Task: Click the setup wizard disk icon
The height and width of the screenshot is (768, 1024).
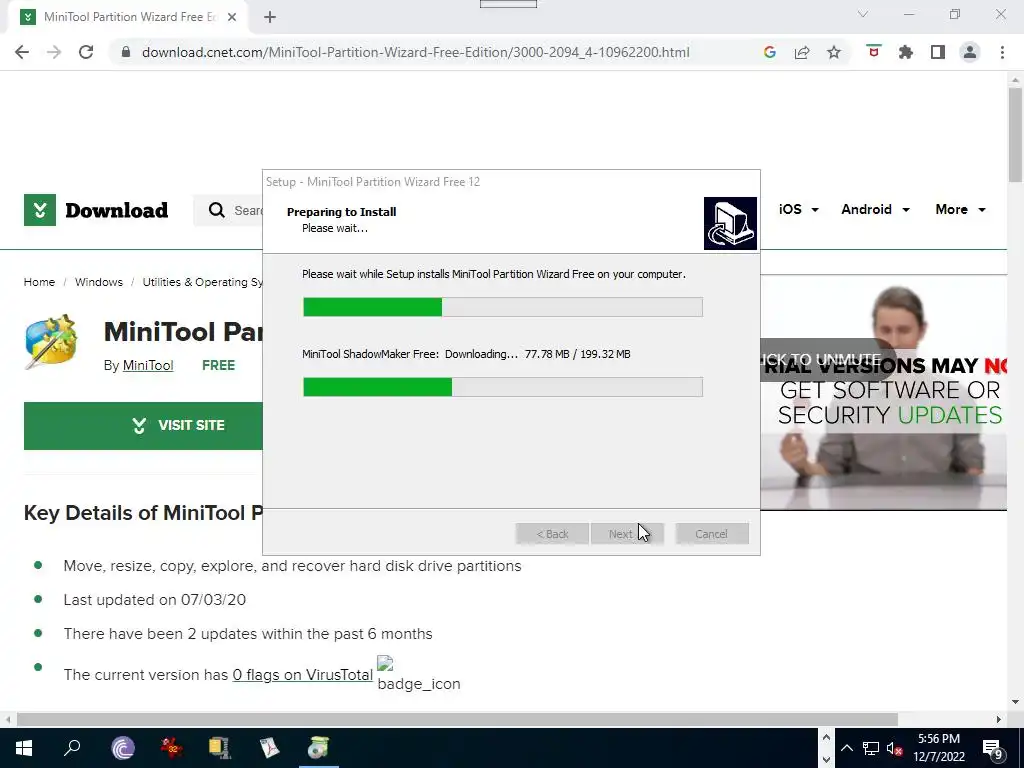Action: [730, 223]
